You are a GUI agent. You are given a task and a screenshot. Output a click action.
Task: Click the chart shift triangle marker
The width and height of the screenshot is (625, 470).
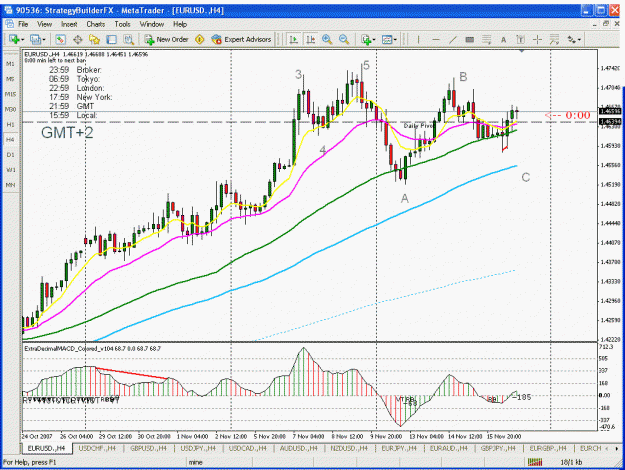point(522,51)
